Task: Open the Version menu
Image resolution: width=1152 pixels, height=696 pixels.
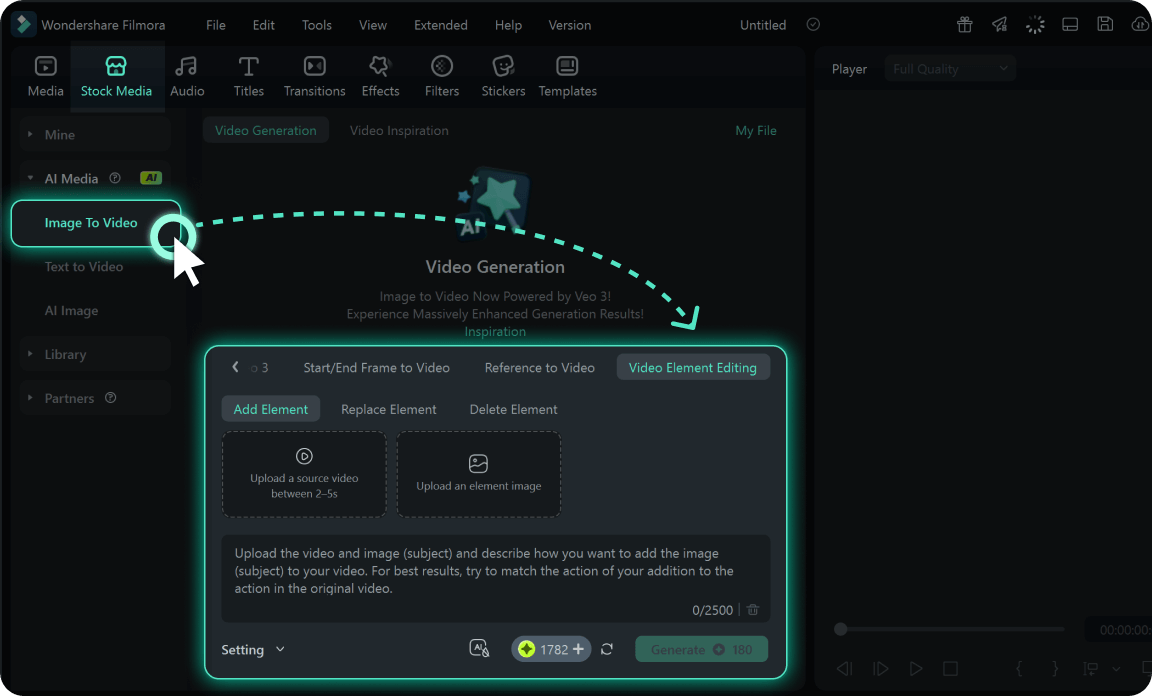Action: pyautogui.click(x=569, y=24)
